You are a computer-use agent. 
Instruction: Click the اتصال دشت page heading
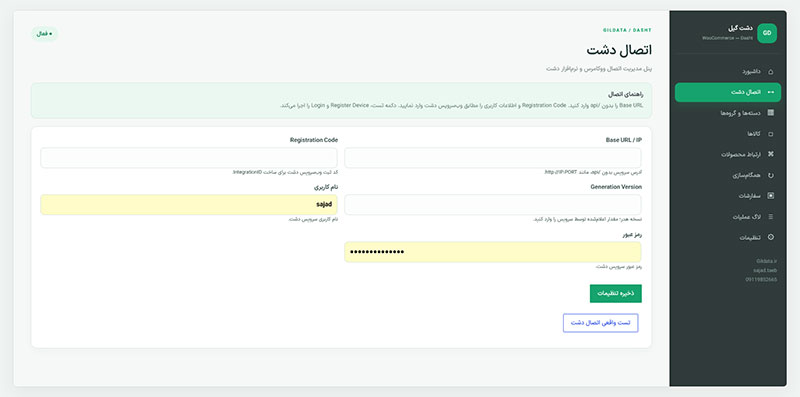(x=619, y=50)
